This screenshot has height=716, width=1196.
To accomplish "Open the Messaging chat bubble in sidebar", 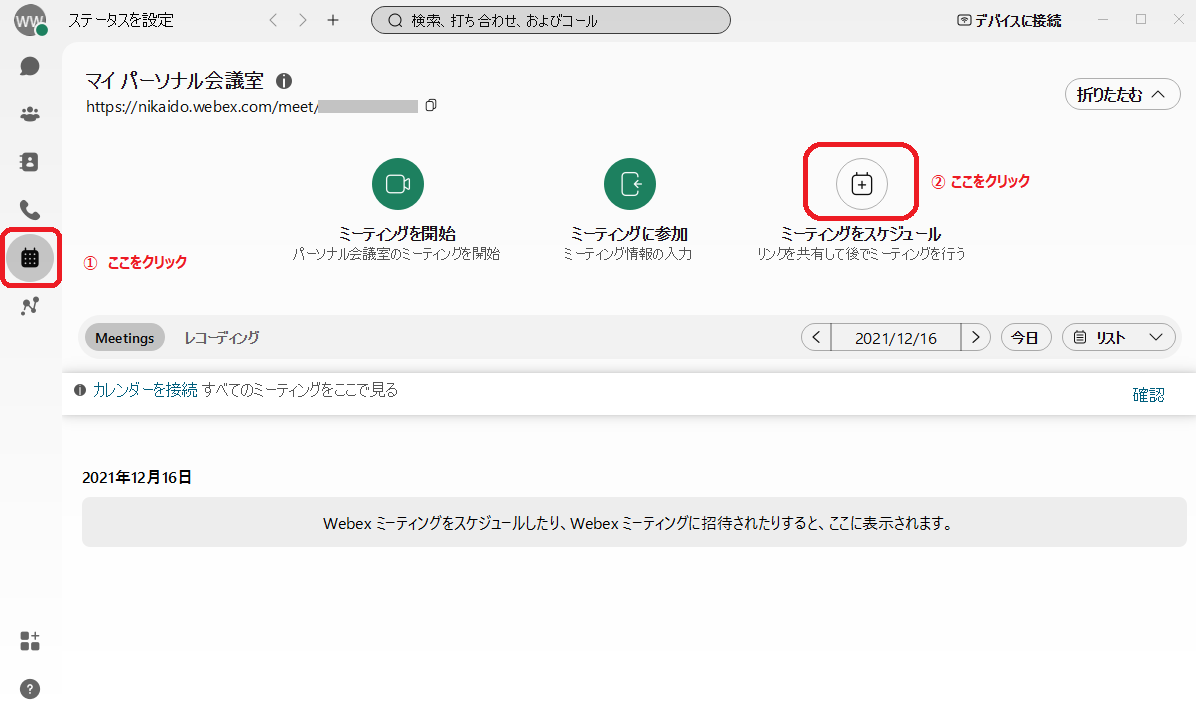I will pyautogui.click(x=30, y=66).
